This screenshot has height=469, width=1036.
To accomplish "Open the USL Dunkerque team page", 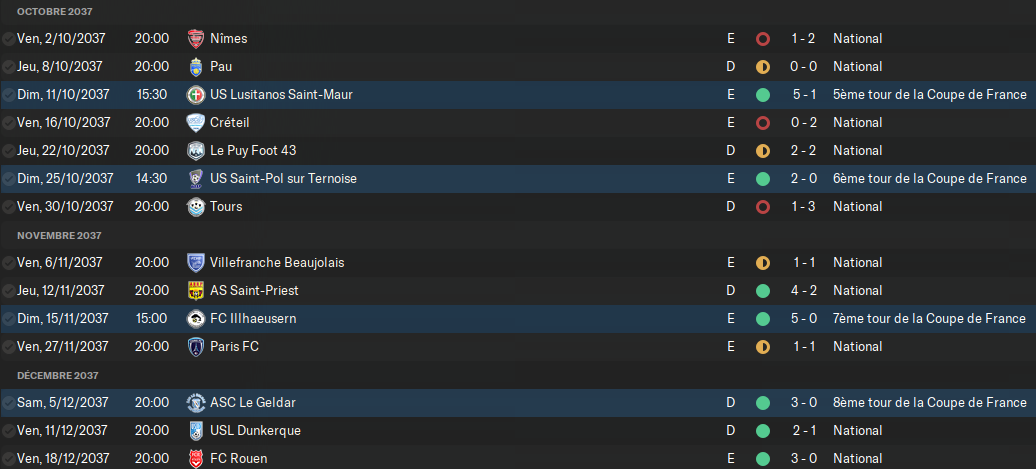I will (255, 431).
